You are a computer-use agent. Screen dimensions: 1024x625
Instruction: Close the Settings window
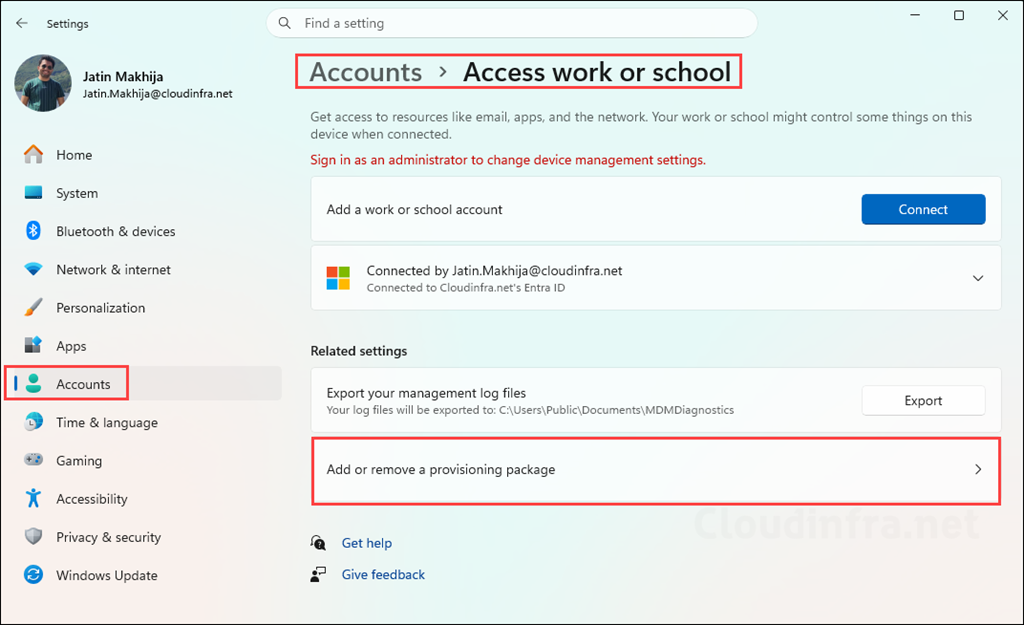[1002, 15]
